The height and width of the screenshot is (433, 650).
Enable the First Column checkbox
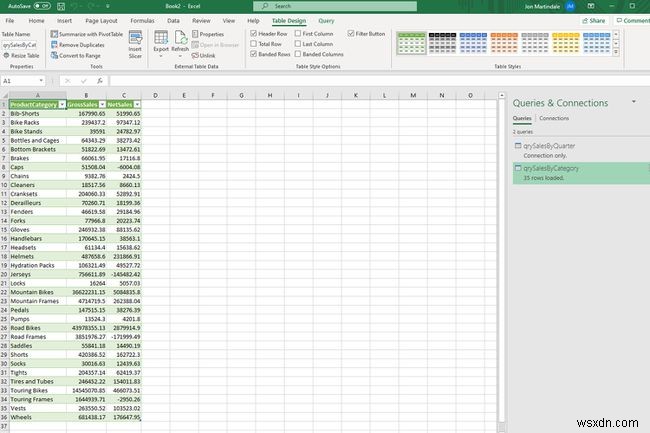tap(298, 33)
